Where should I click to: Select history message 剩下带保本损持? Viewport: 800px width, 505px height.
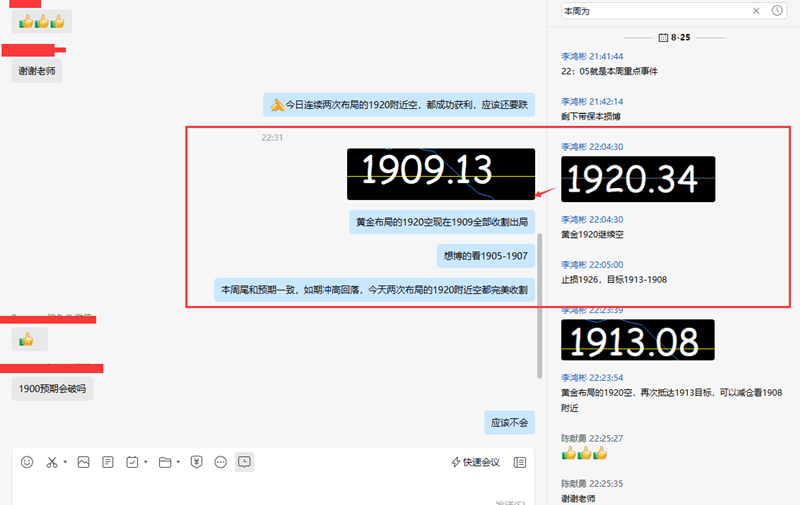click(x=591, y=116)
